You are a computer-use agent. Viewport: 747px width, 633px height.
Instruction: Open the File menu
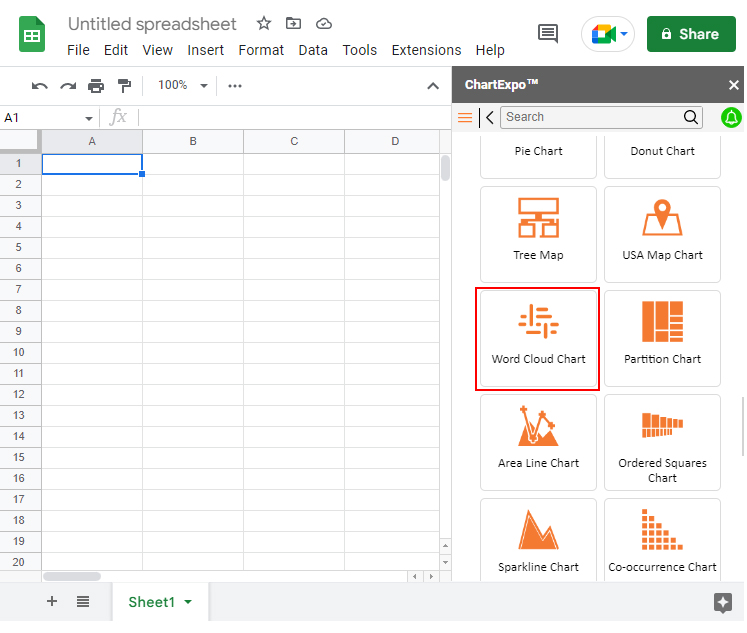tap(78, 50)
